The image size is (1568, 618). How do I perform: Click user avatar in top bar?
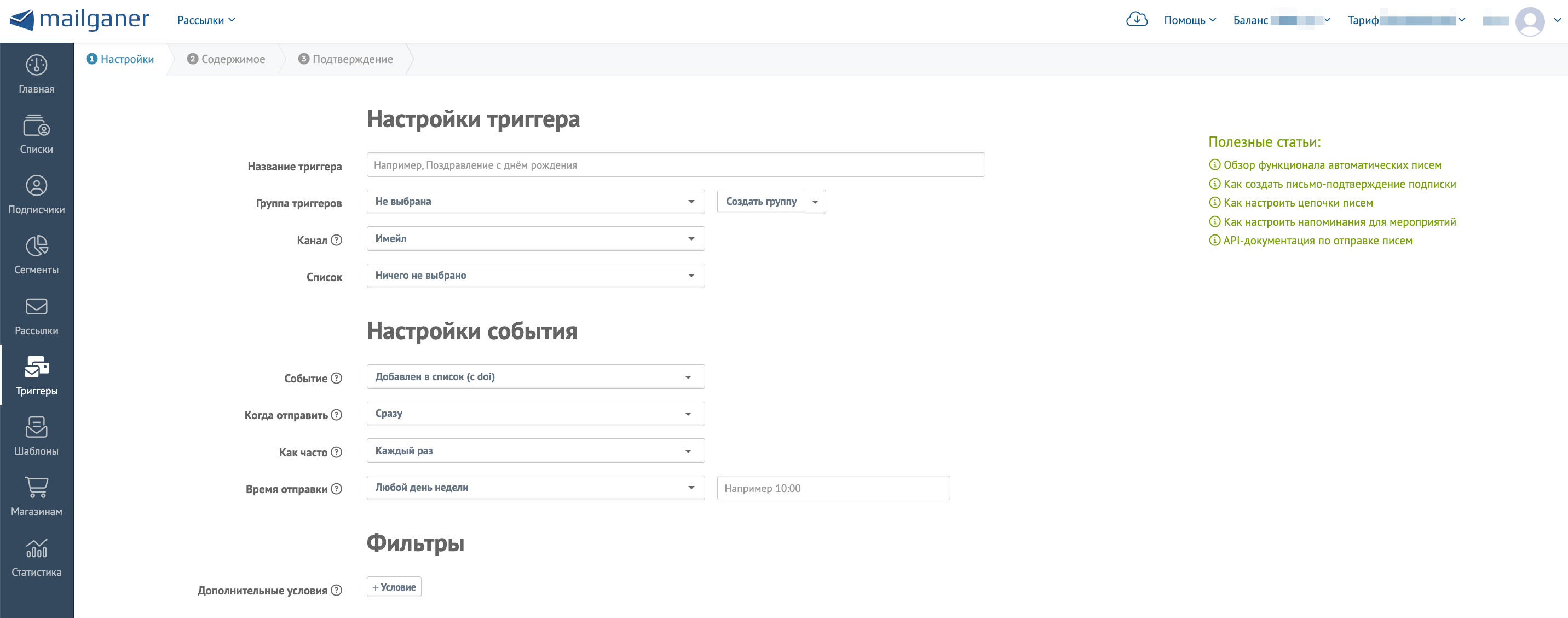(1529, 21)
